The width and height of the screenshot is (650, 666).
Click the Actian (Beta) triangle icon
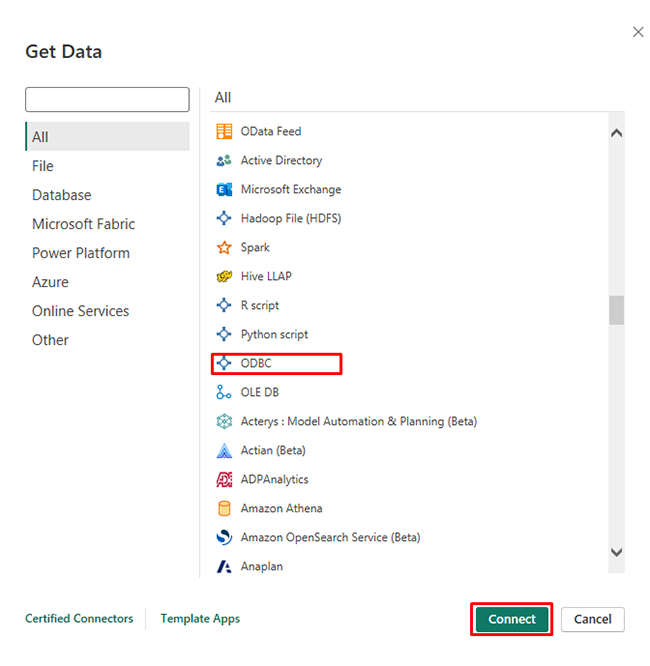pos(224,450)
